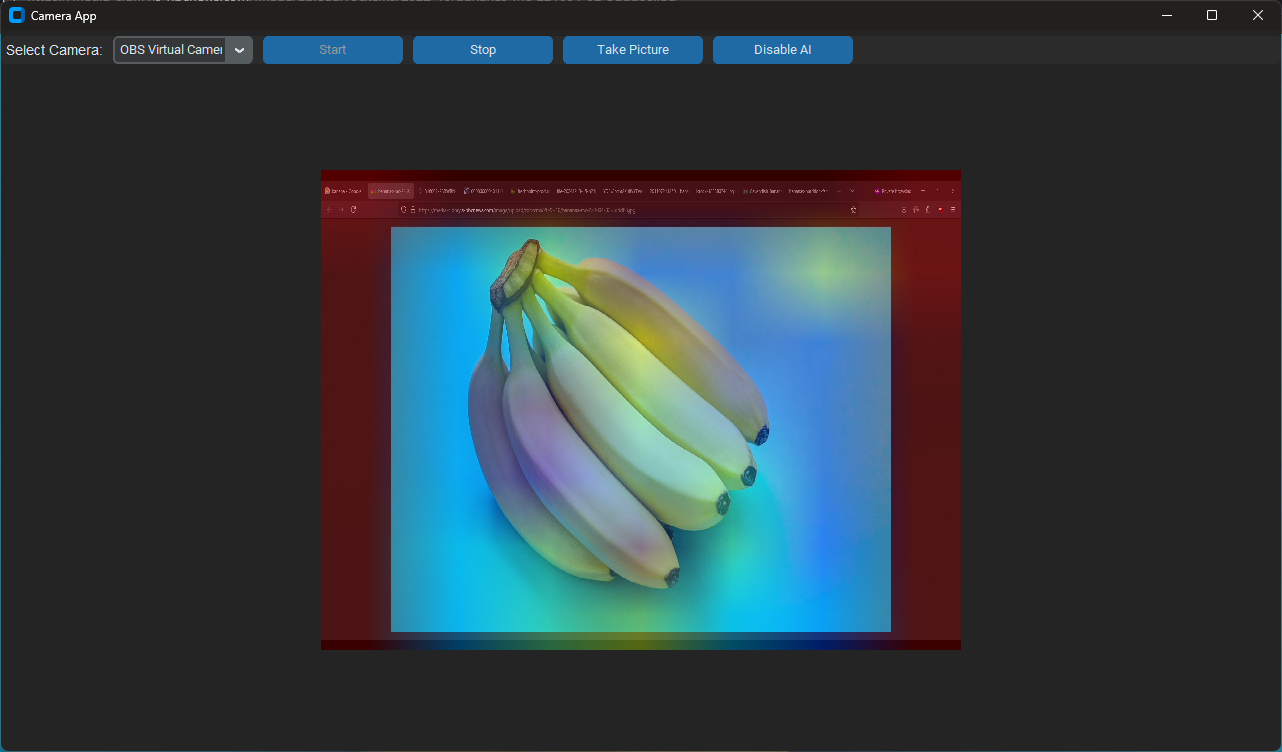Select the highlighted active tab in previewed browser

coord(390,191)
